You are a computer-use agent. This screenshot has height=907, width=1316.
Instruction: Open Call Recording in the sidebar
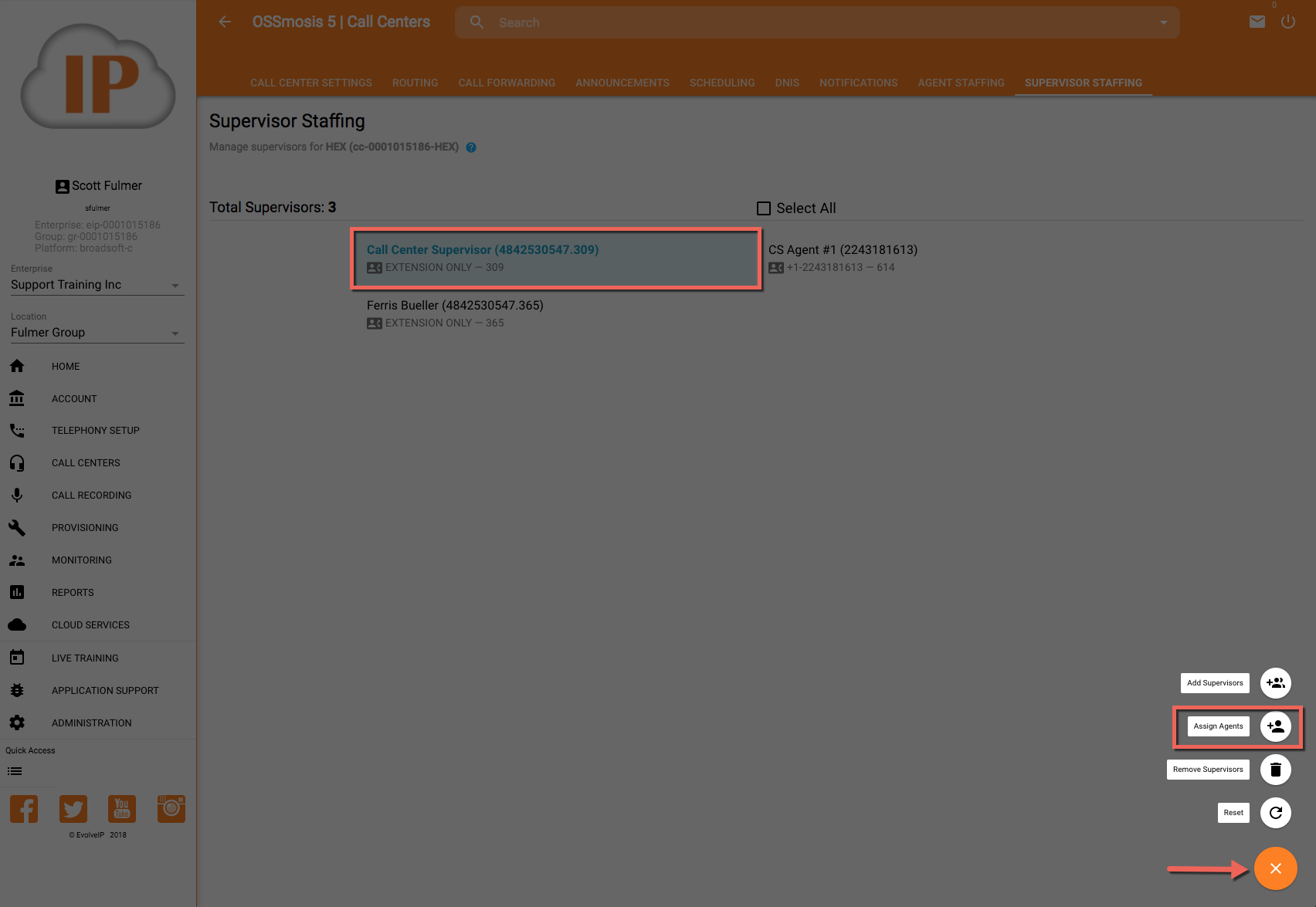tap(91, 496)
